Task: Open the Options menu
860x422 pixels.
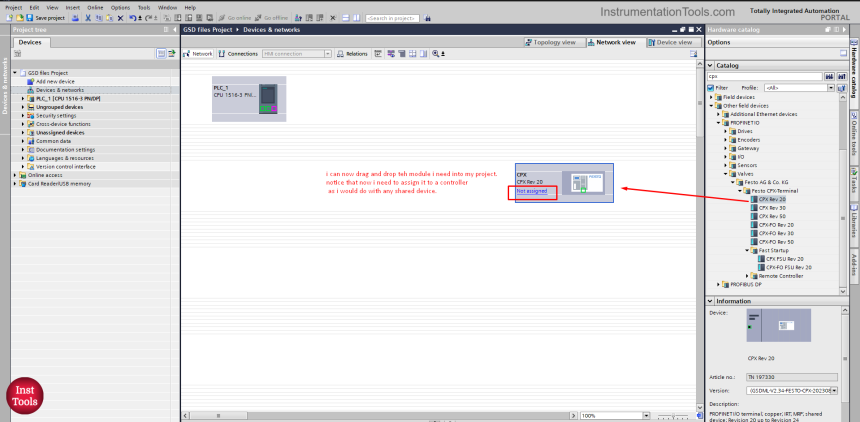Action: click(120, 8)
